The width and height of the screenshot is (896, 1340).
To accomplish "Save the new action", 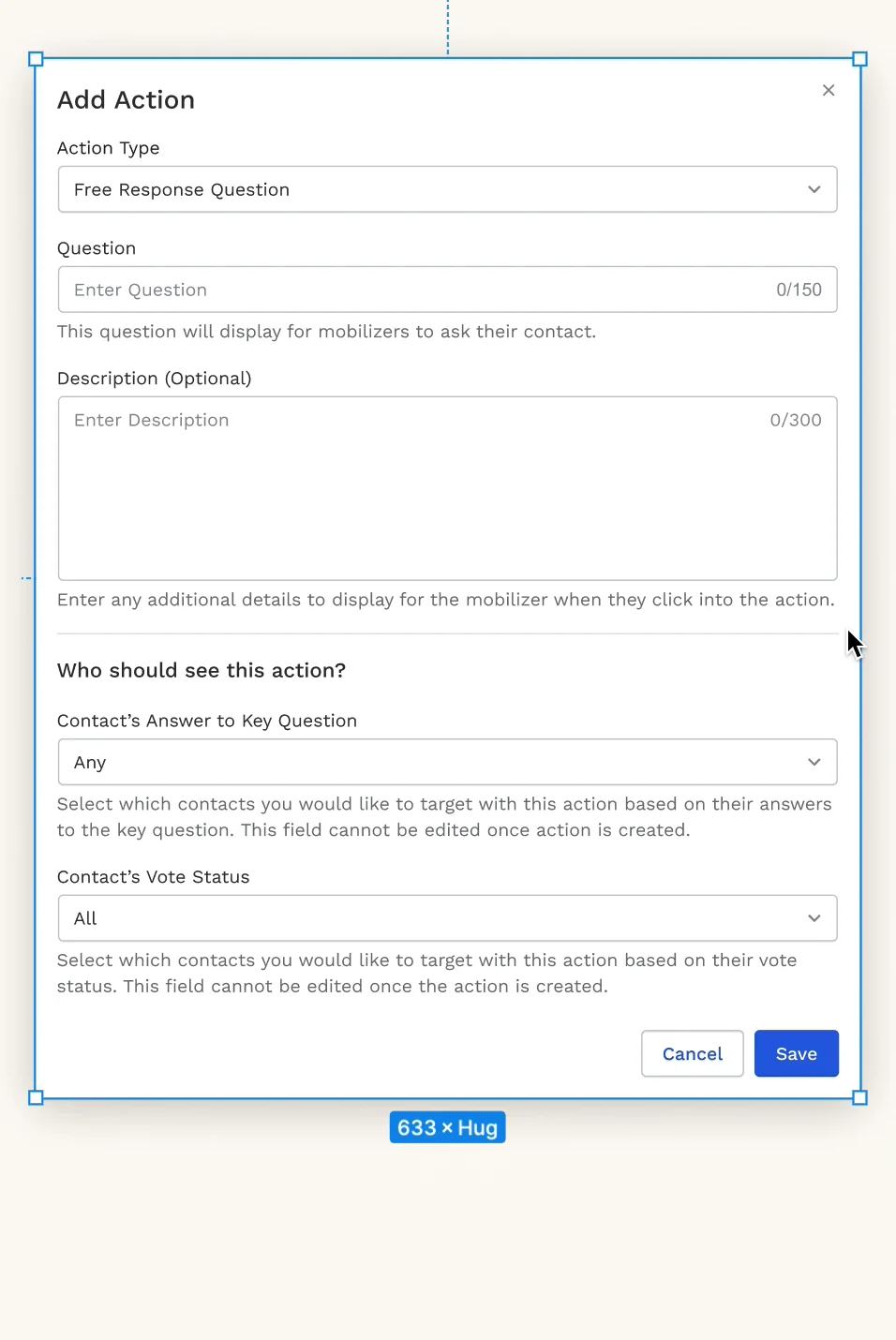I will tap(796, 1054).
